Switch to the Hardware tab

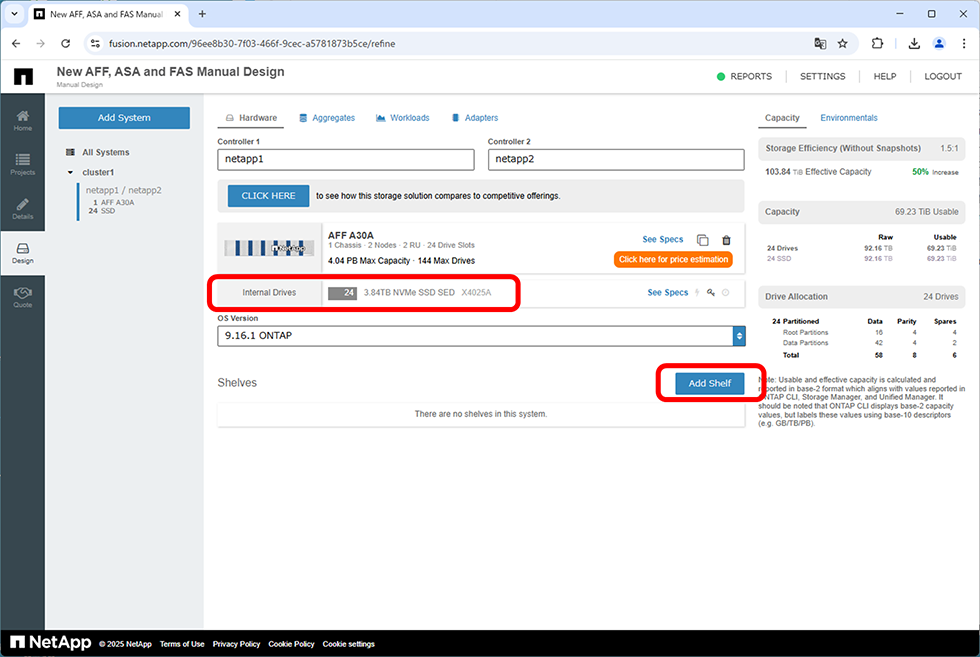point(251,118)
